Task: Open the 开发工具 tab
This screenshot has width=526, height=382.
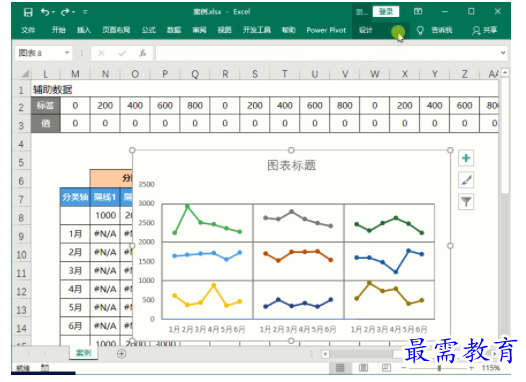Action: (257, 30)
